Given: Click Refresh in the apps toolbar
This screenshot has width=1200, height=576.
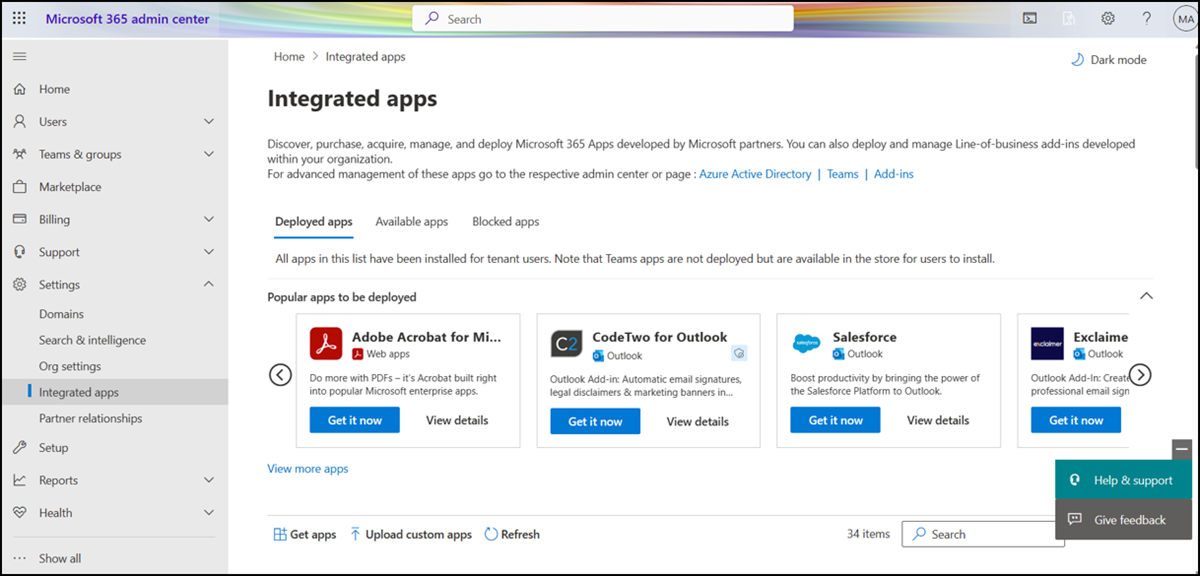Looking at the screenshot, I should pyautogui.click(x=512, y=535).
